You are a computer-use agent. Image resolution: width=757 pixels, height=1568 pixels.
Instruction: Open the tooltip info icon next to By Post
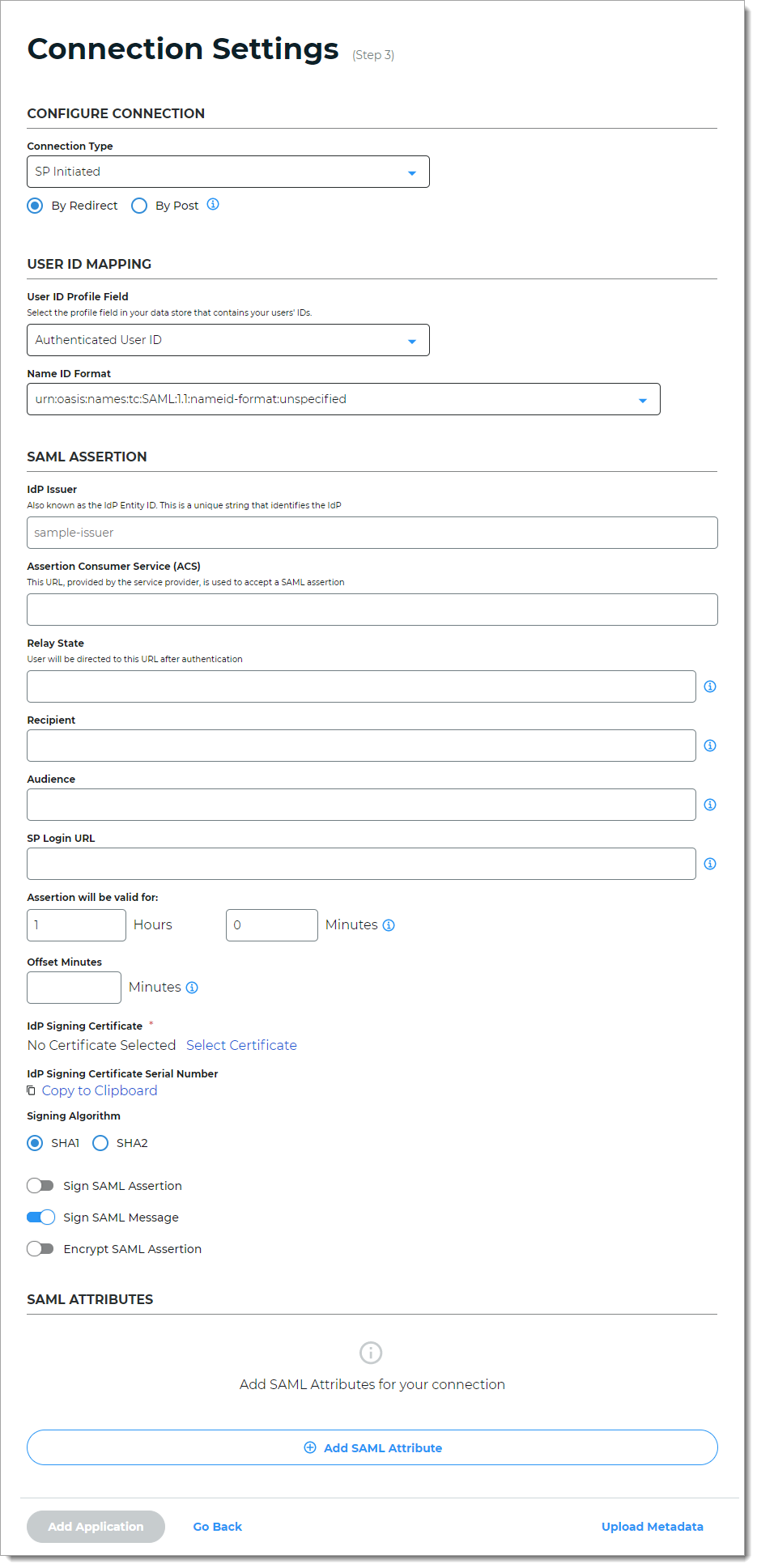[x=213, y=206]
